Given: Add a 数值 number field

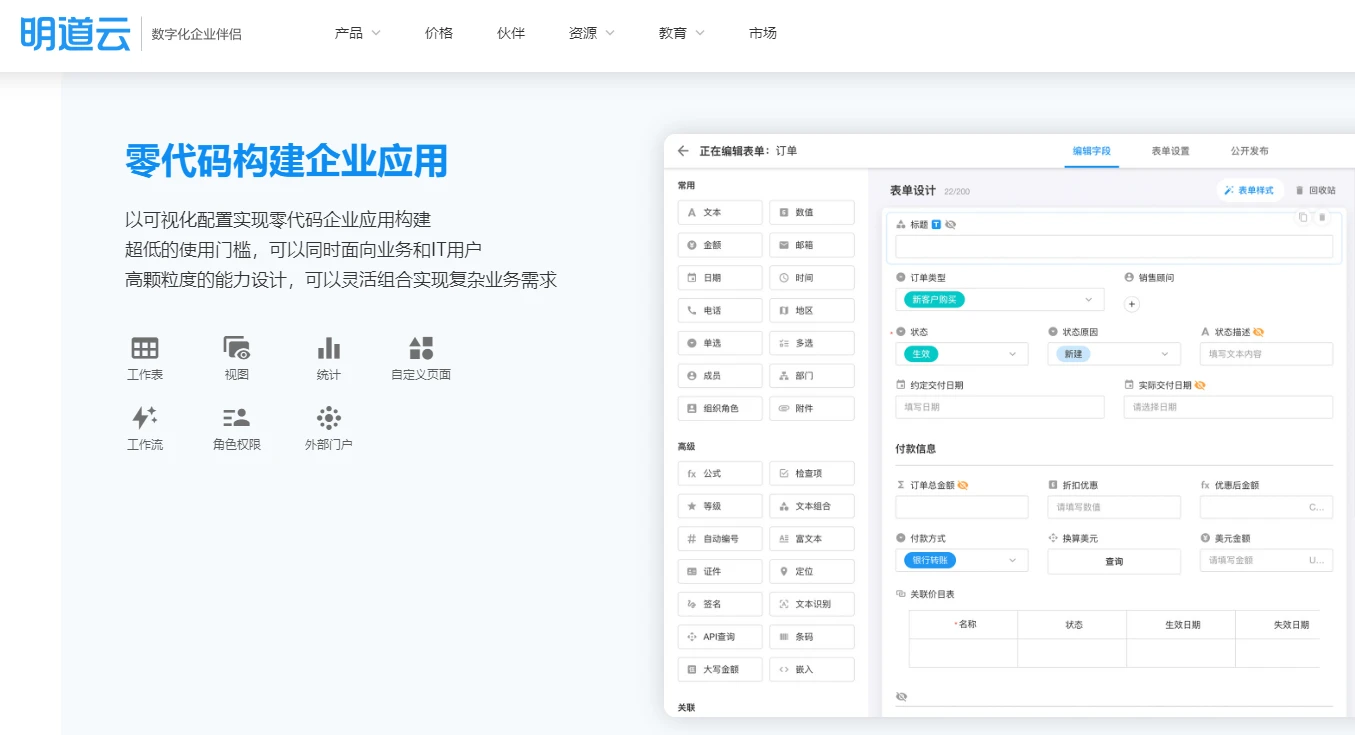Looking at the screenshot, I should [812, 212].
